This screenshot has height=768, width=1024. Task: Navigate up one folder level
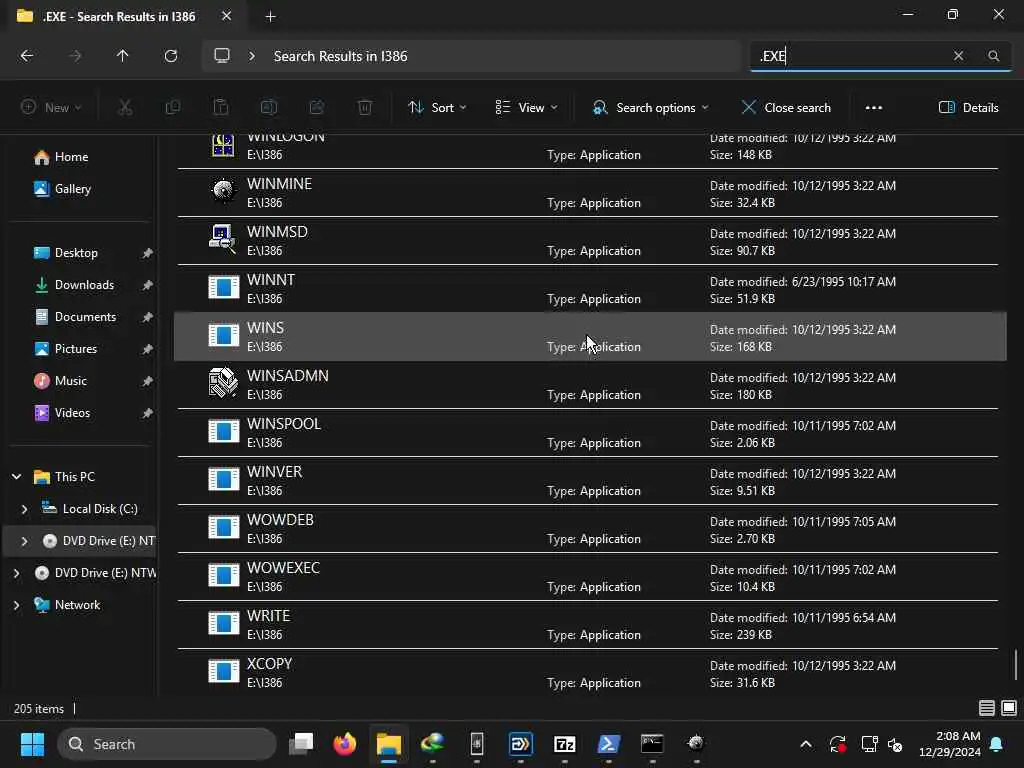122,56
